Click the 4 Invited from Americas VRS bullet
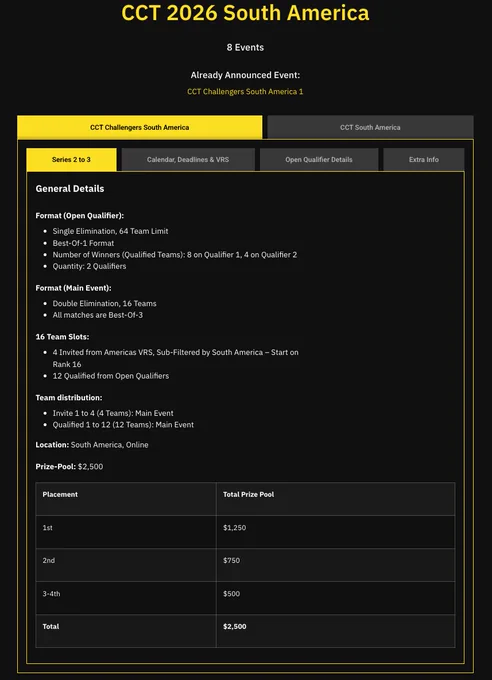The image size is (492, 680). coord(176,358)
